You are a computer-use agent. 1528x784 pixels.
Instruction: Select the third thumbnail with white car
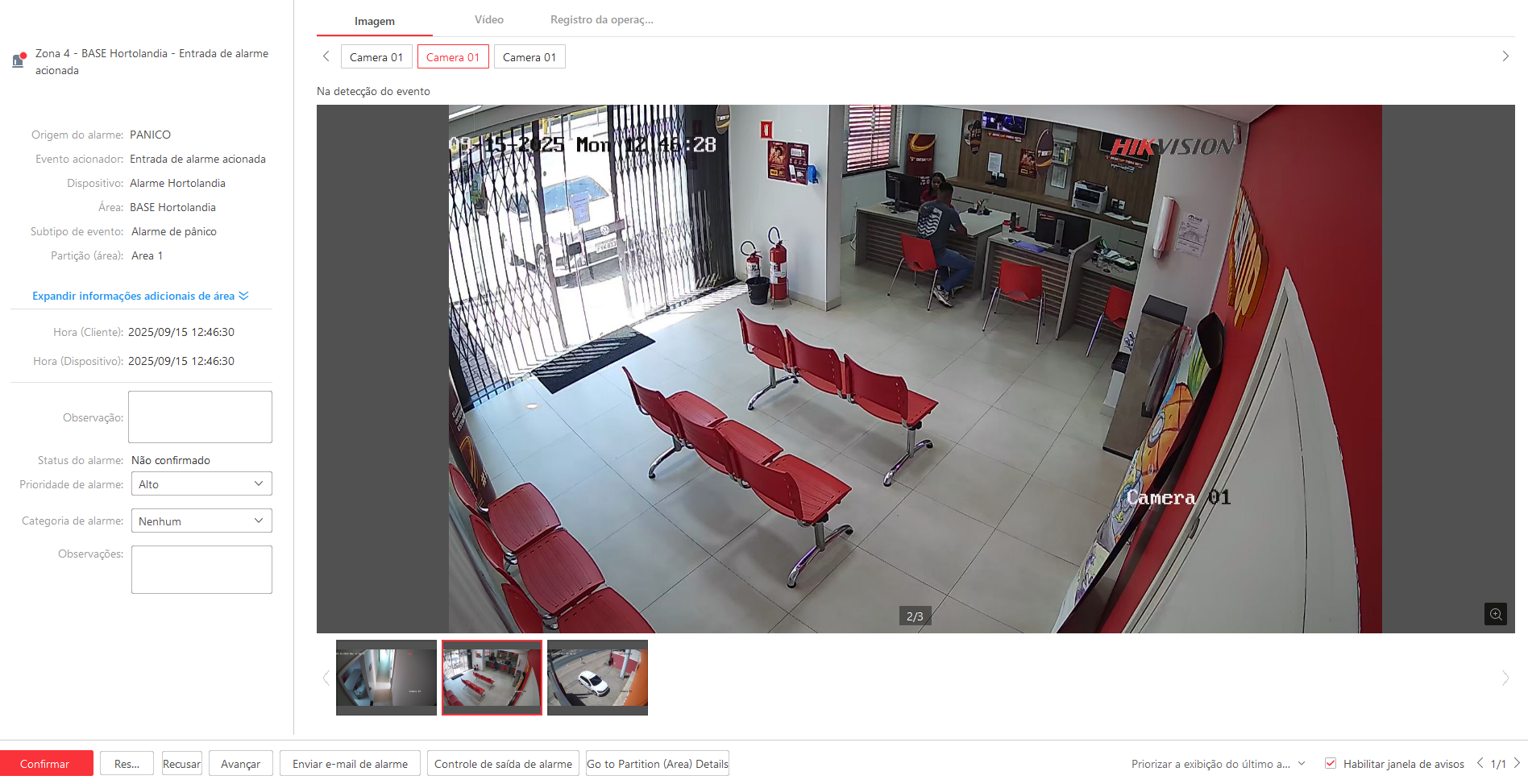tap(597, 677)
